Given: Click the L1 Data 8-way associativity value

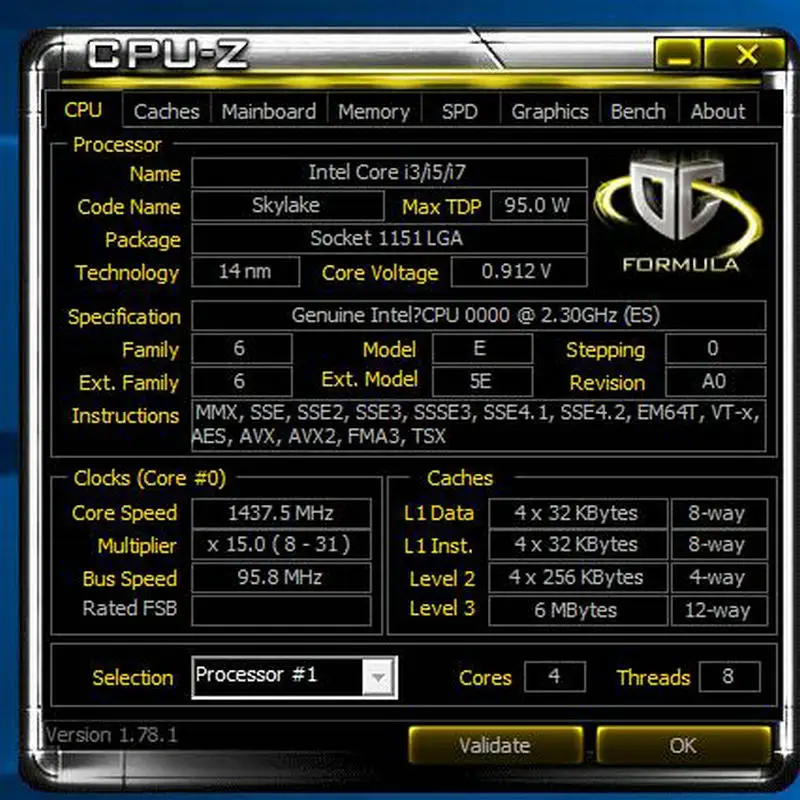Looking at the screenshot, I should pyautogui.click(x=719, y=513).
